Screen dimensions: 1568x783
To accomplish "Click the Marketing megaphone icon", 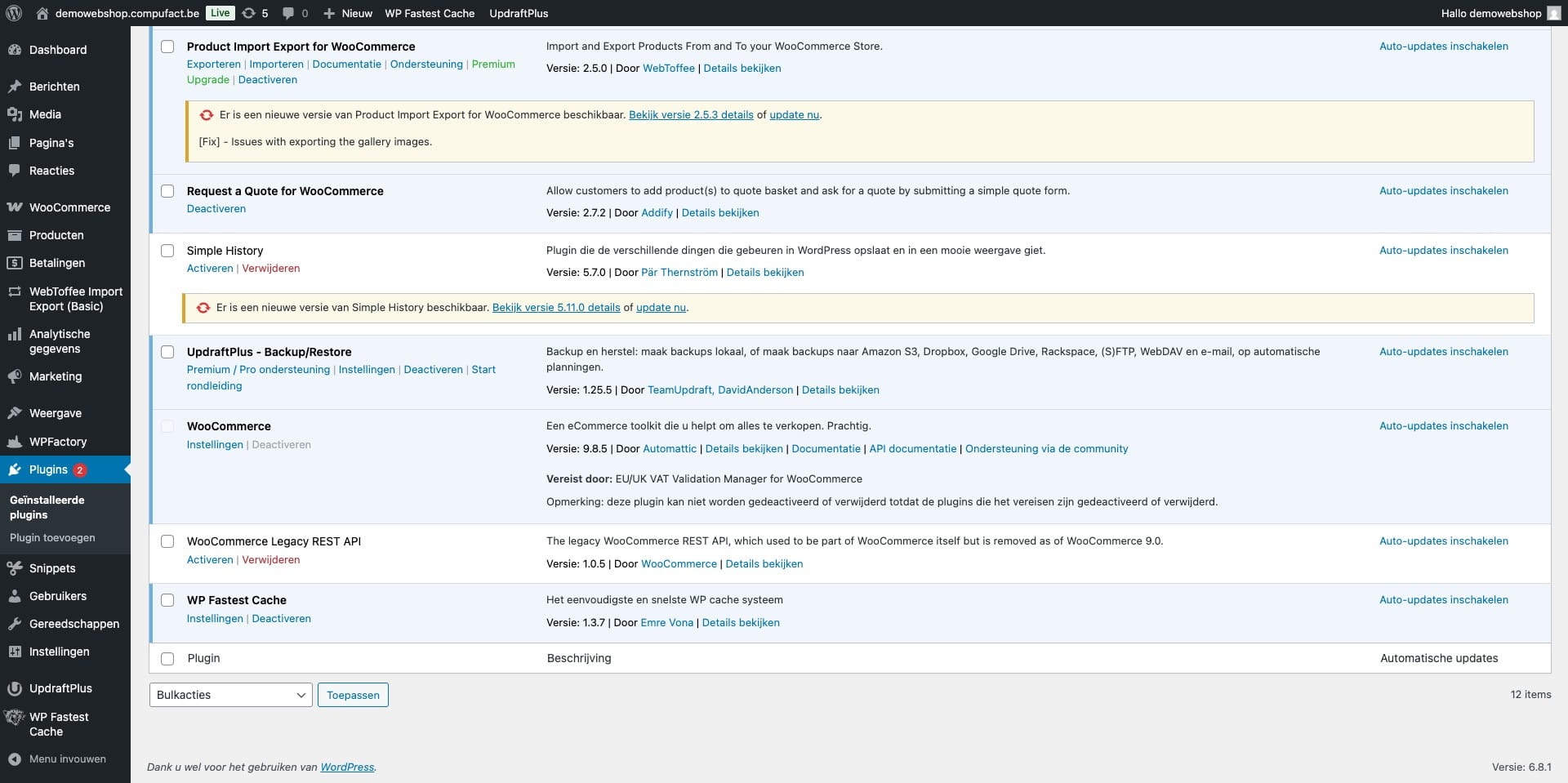I will point(15,376).
